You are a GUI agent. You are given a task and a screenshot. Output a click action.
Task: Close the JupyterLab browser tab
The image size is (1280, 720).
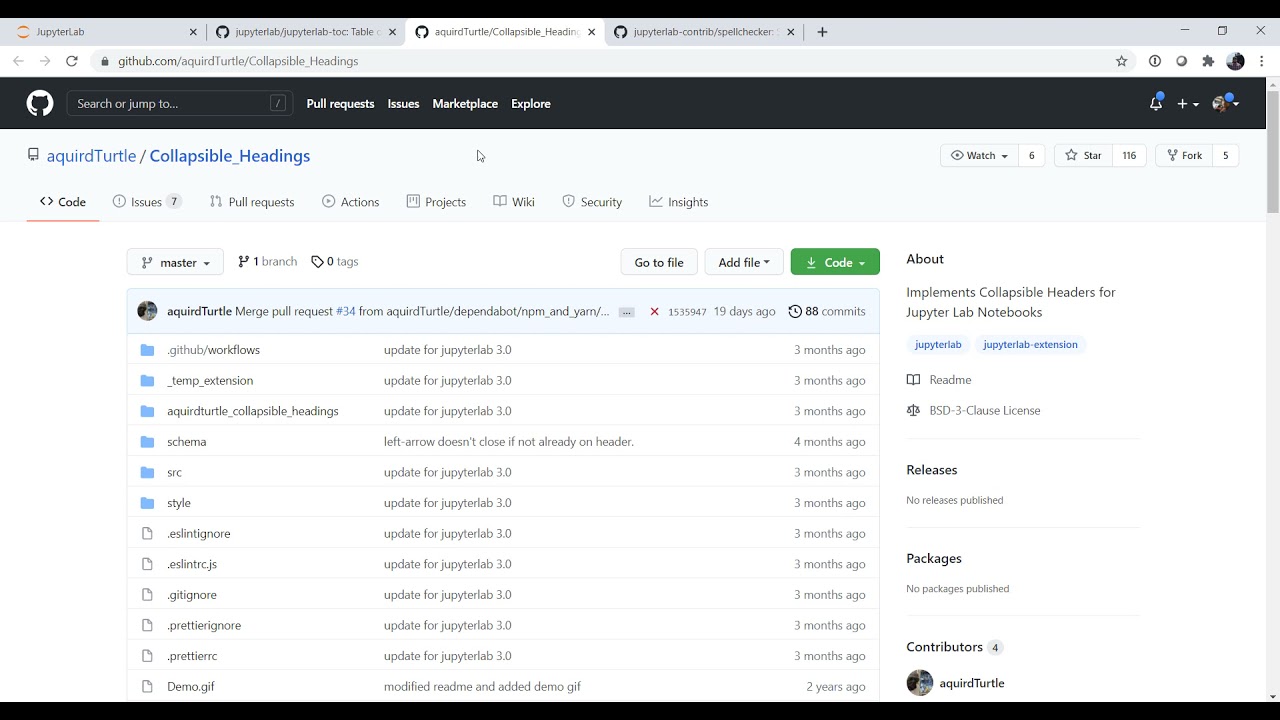193,32
